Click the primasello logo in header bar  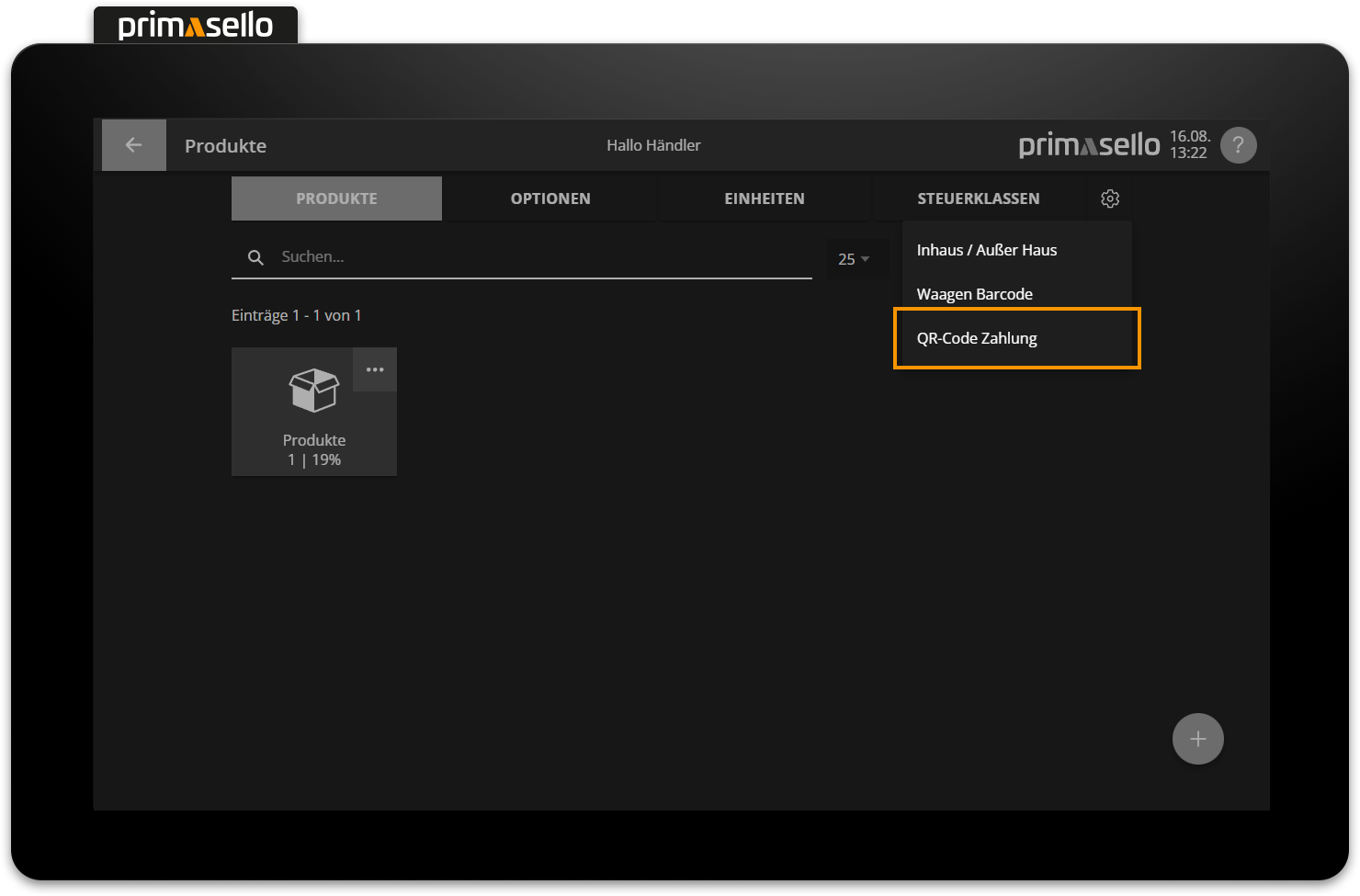(x=1089, y=145)
